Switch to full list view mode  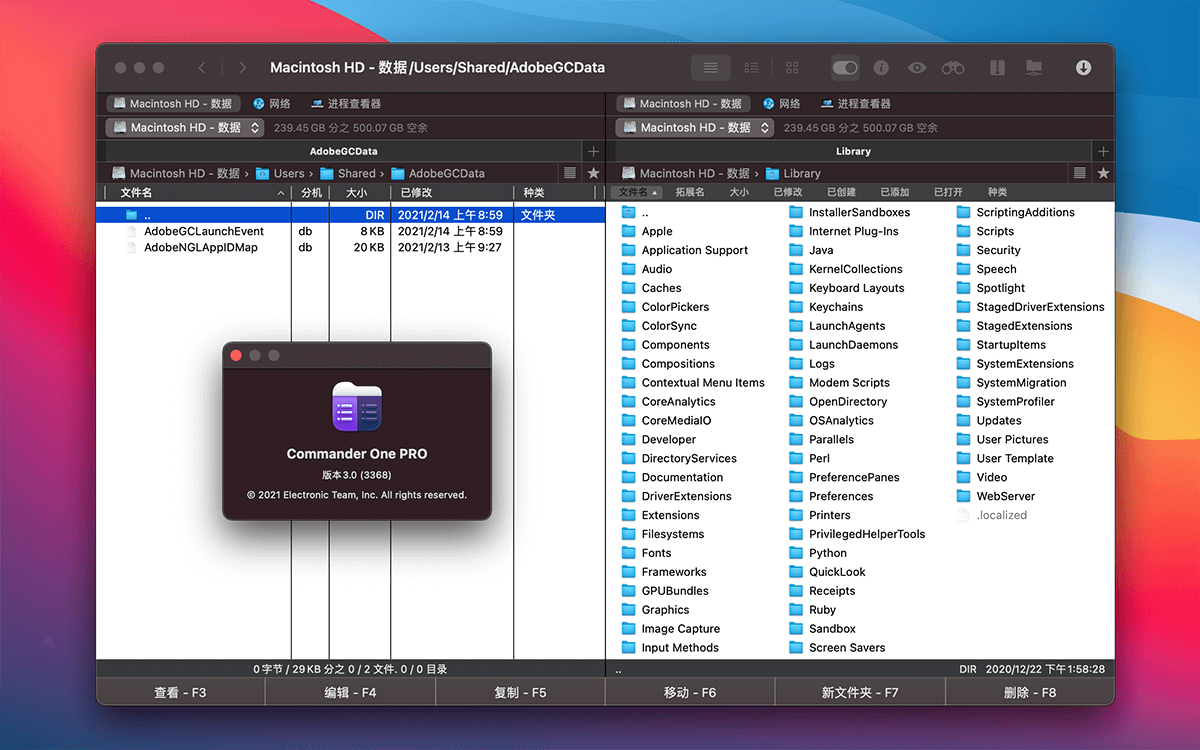pyautogui.click(x=710, y=68)
